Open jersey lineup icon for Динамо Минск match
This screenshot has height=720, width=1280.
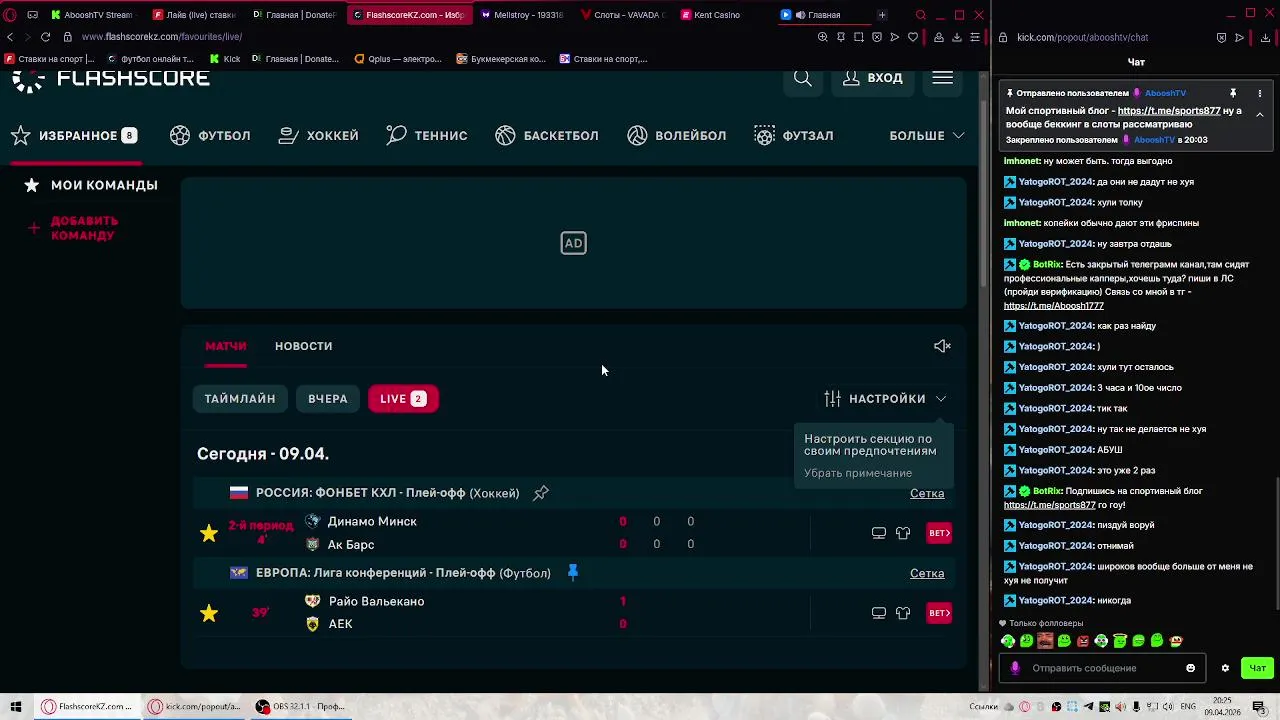(903, 533)
